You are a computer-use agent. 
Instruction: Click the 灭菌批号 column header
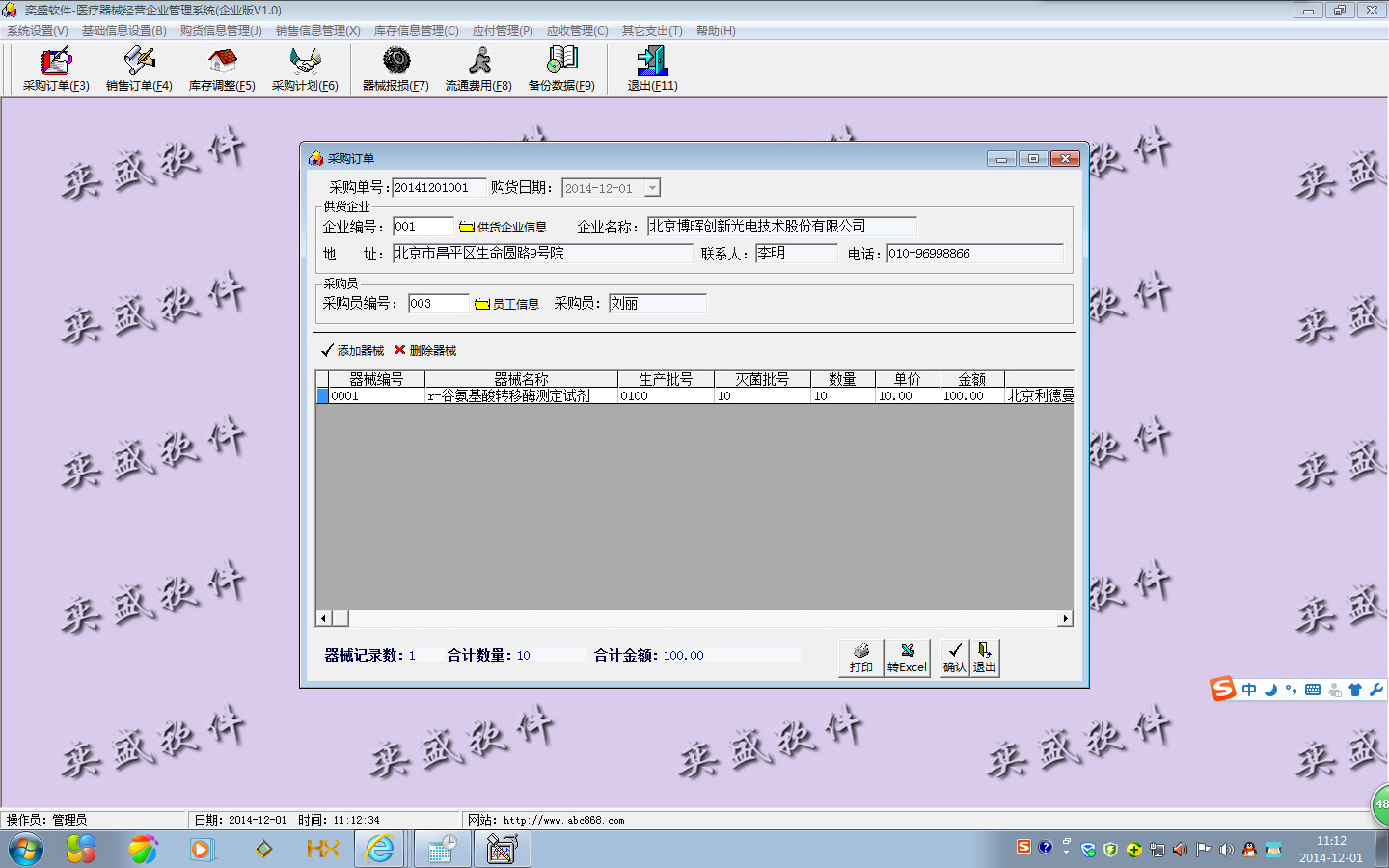(x=763, y=379)
